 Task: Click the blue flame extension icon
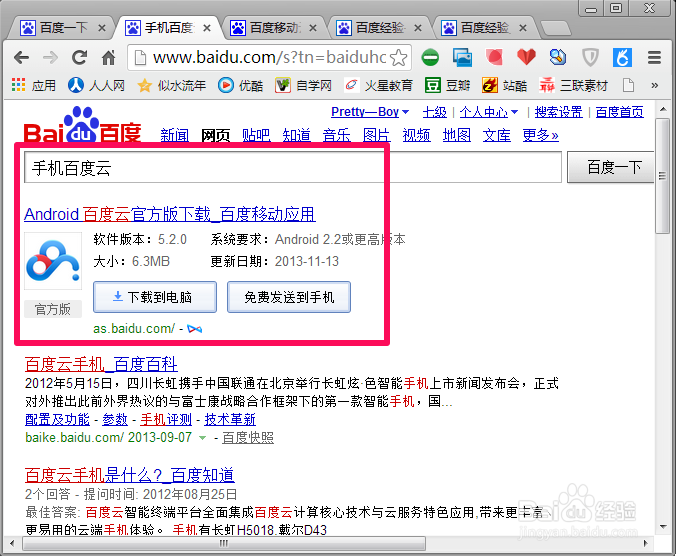point(623,57)
